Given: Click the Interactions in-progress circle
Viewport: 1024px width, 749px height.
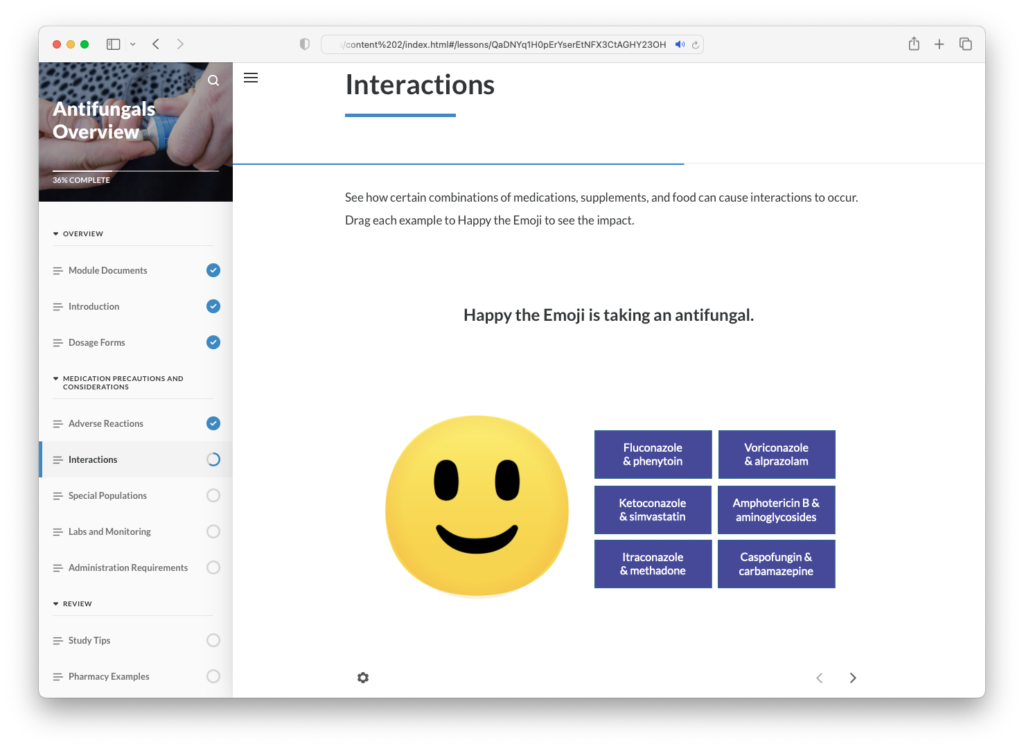Looking at the screenshot, I should tap(213, 460).
